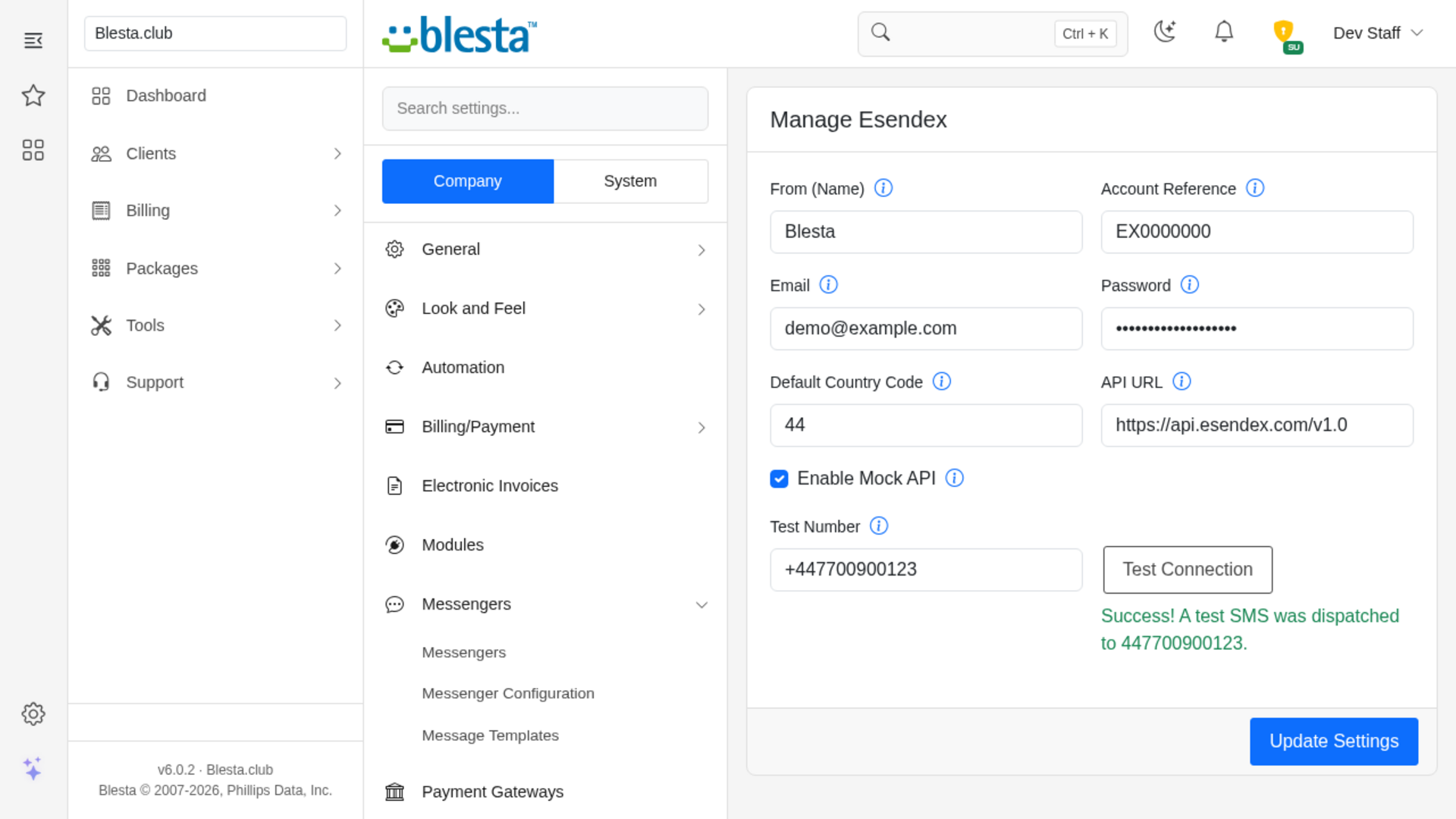Expand Billing/Payment settings chevron
Image resolution: width=1456 pixels, height=819 pixels.
701,428
